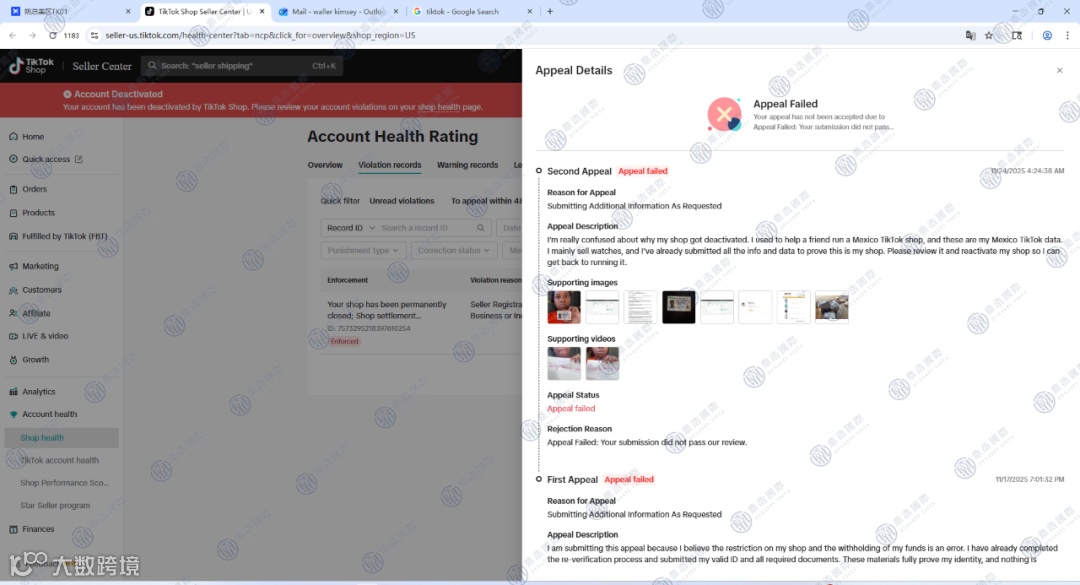Switch to the Overview tab
Image resolution: width=1080 pixels, height=585 pixels.
point(325,165)
